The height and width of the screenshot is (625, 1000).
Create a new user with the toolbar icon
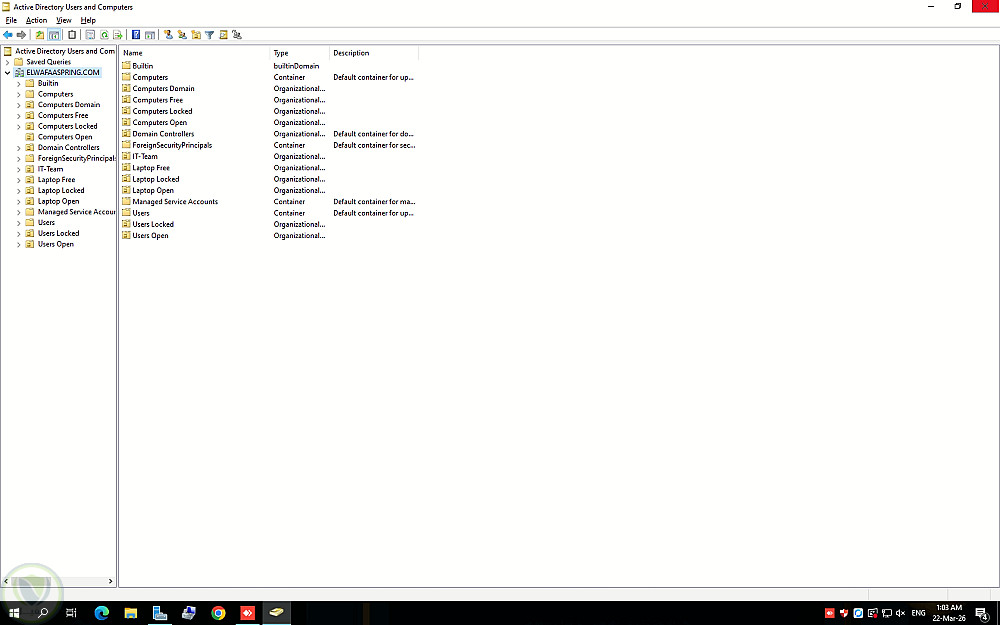pos(168,34)
